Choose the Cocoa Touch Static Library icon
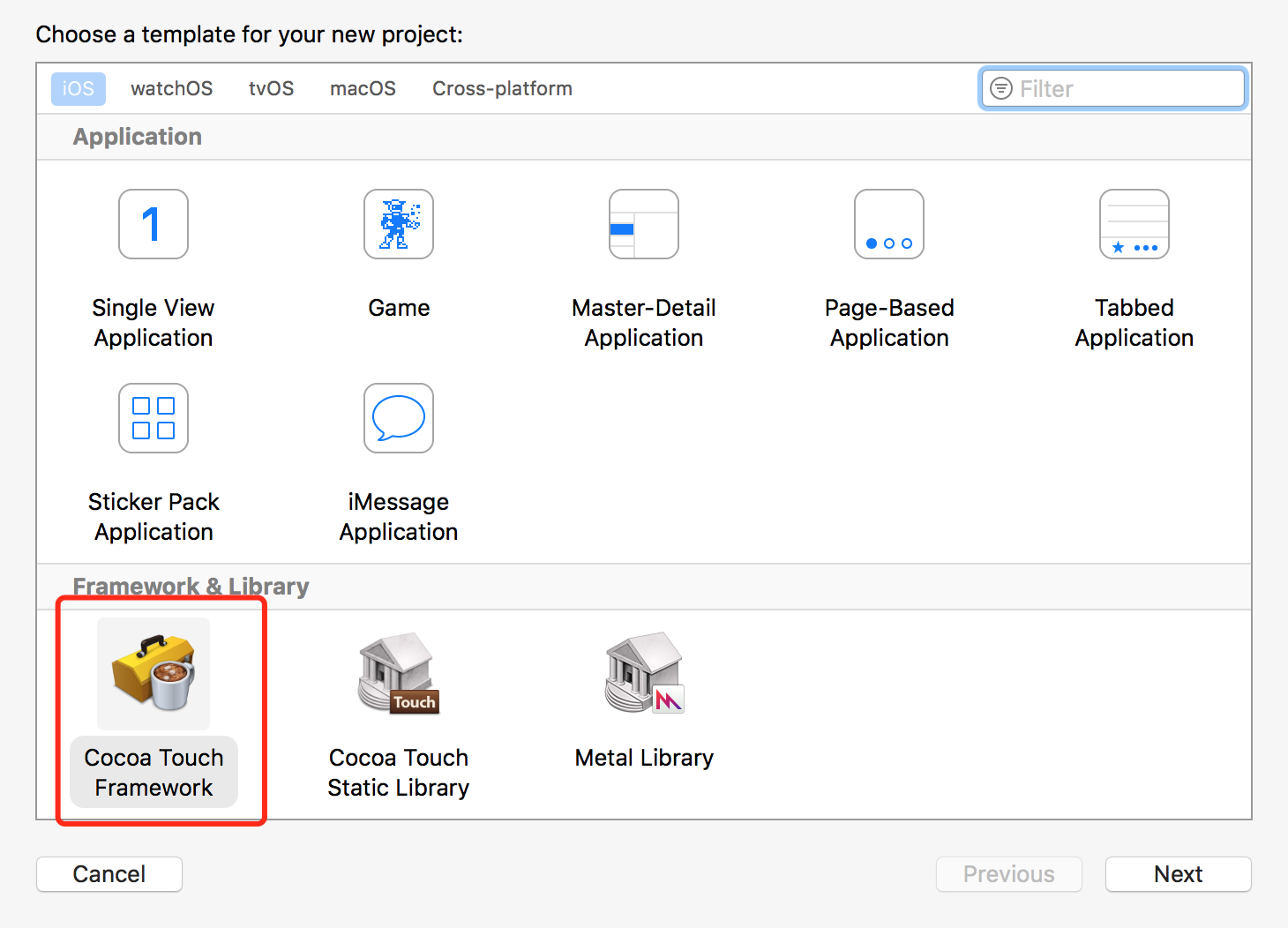This screenshot has height=928, width=1288. pyautogui.click(x=399, y=674)
